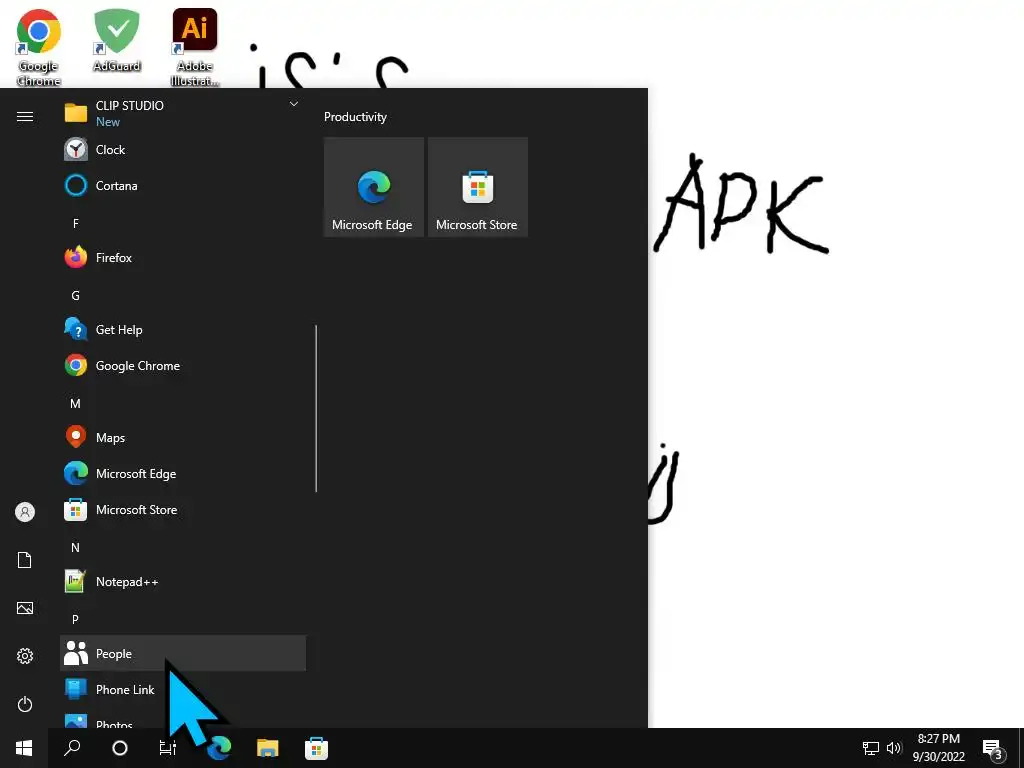Open Adobe Illustrator desktop shortcut
This screenshot has width=1024, height=768.
[195, 48]
